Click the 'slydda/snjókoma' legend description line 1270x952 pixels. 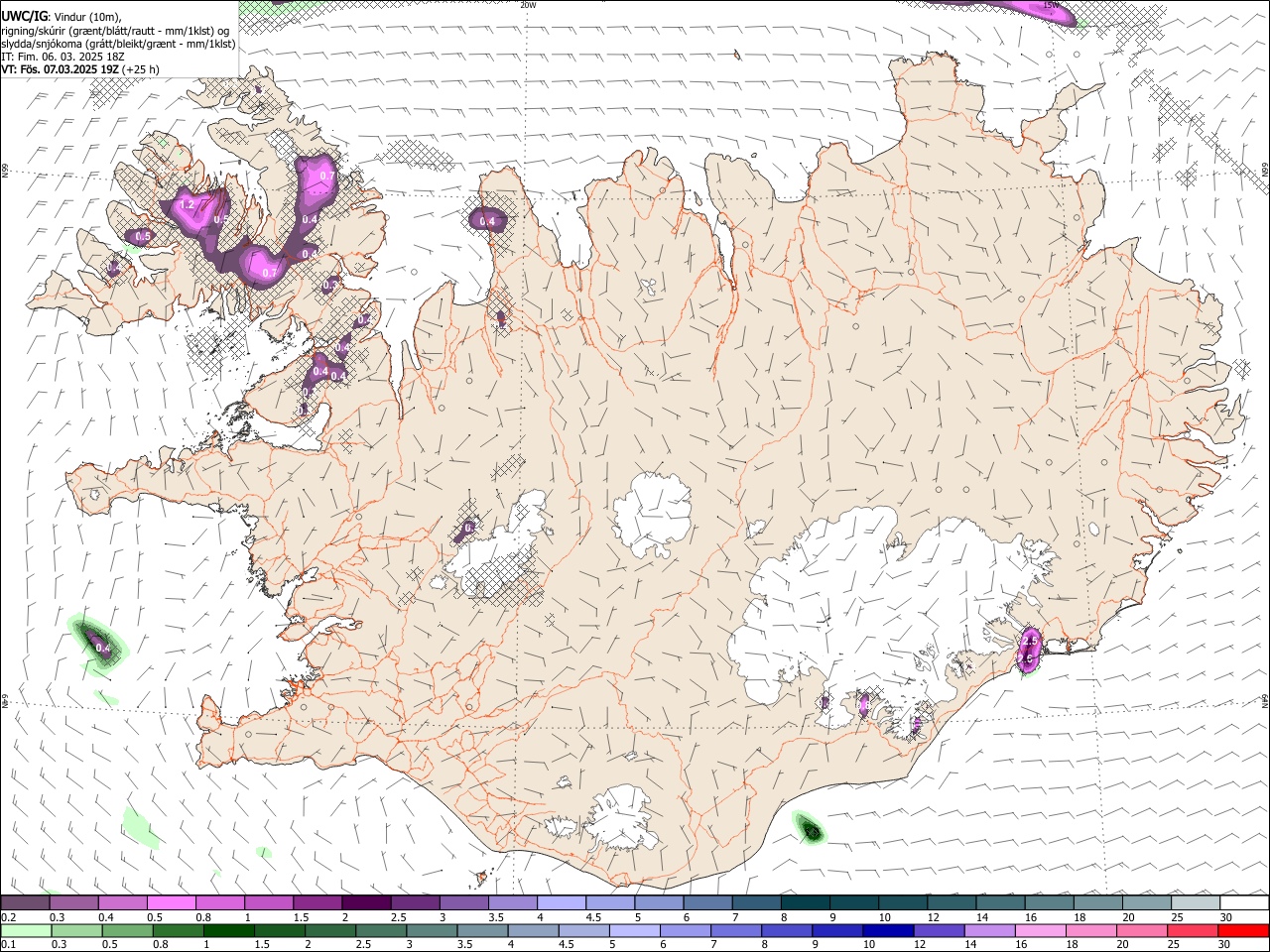pos(118,43)
